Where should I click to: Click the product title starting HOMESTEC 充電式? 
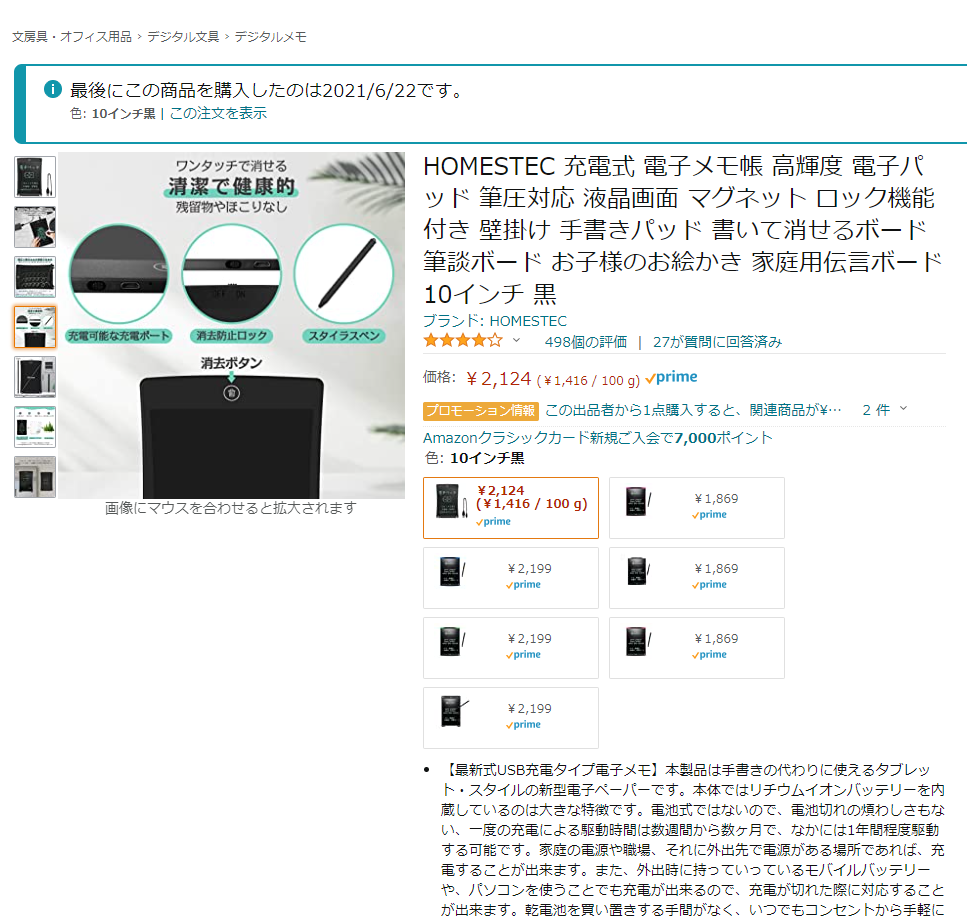click(x=683, y=230)
